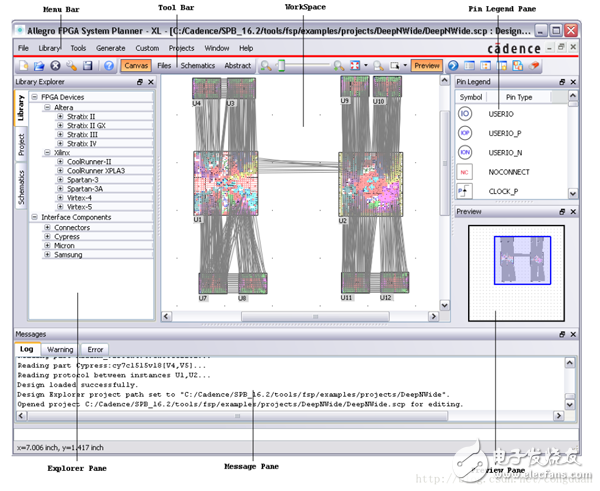Select the Warning messages tab
Image resolution: width=600 pixels, height=491 pixels.
(x=60, y=349)
